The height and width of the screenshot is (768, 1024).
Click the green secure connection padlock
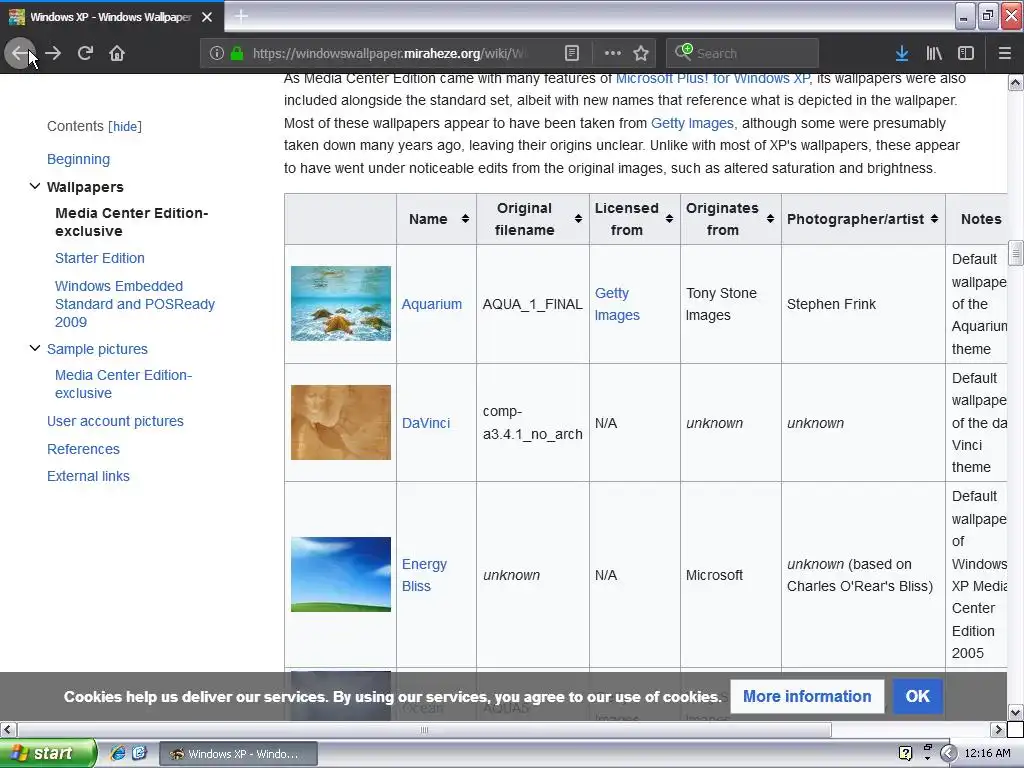click(238, 53)
